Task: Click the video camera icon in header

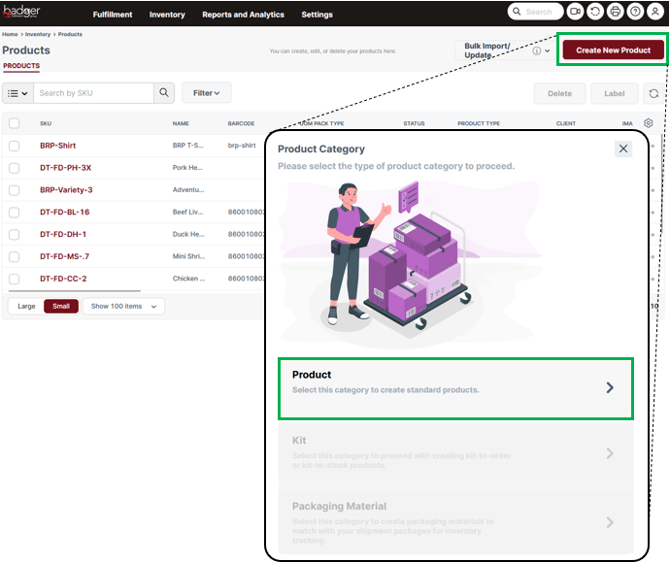Action: tap(575, 11)
